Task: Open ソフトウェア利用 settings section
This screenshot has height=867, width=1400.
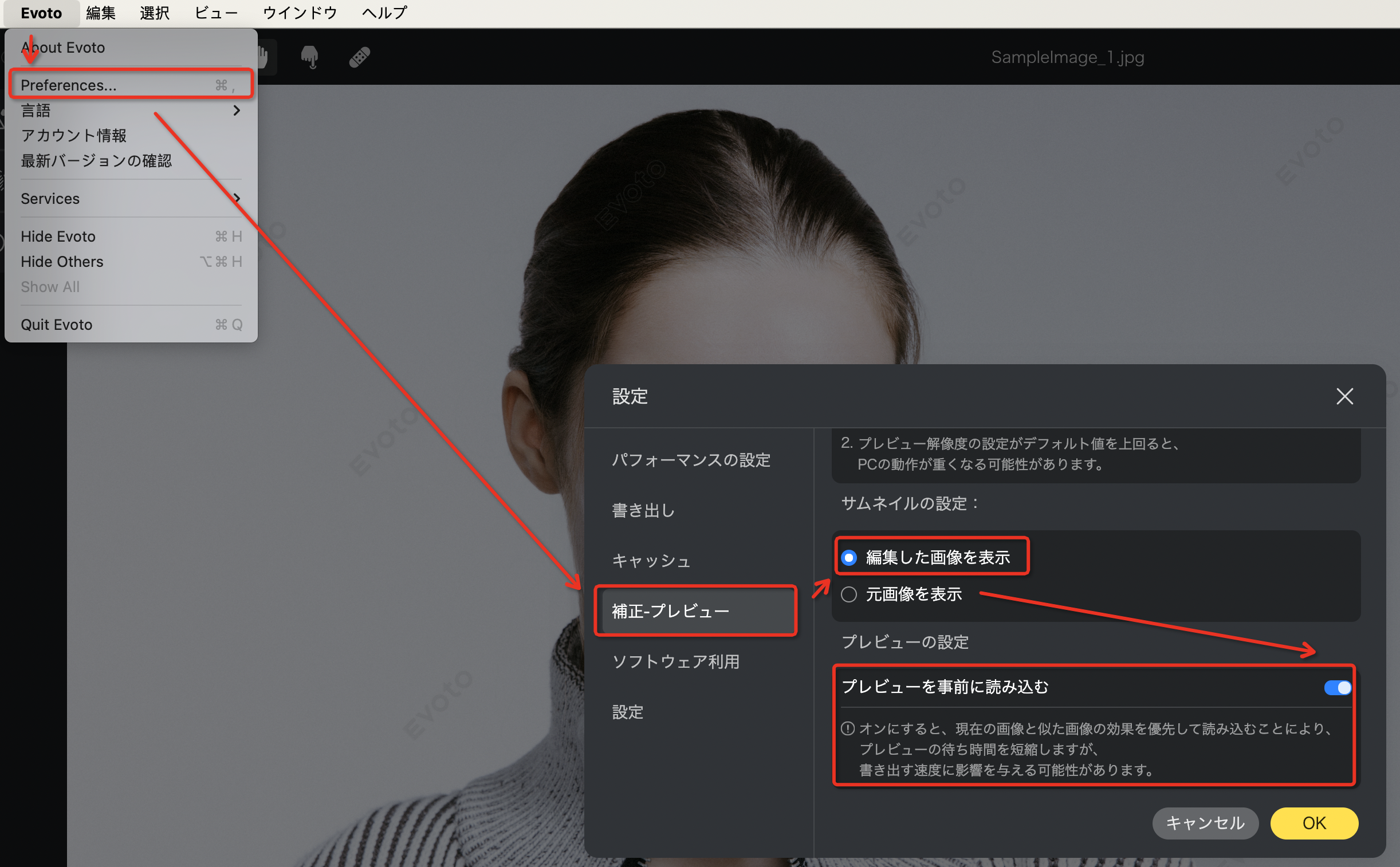Action: [675, 662]
